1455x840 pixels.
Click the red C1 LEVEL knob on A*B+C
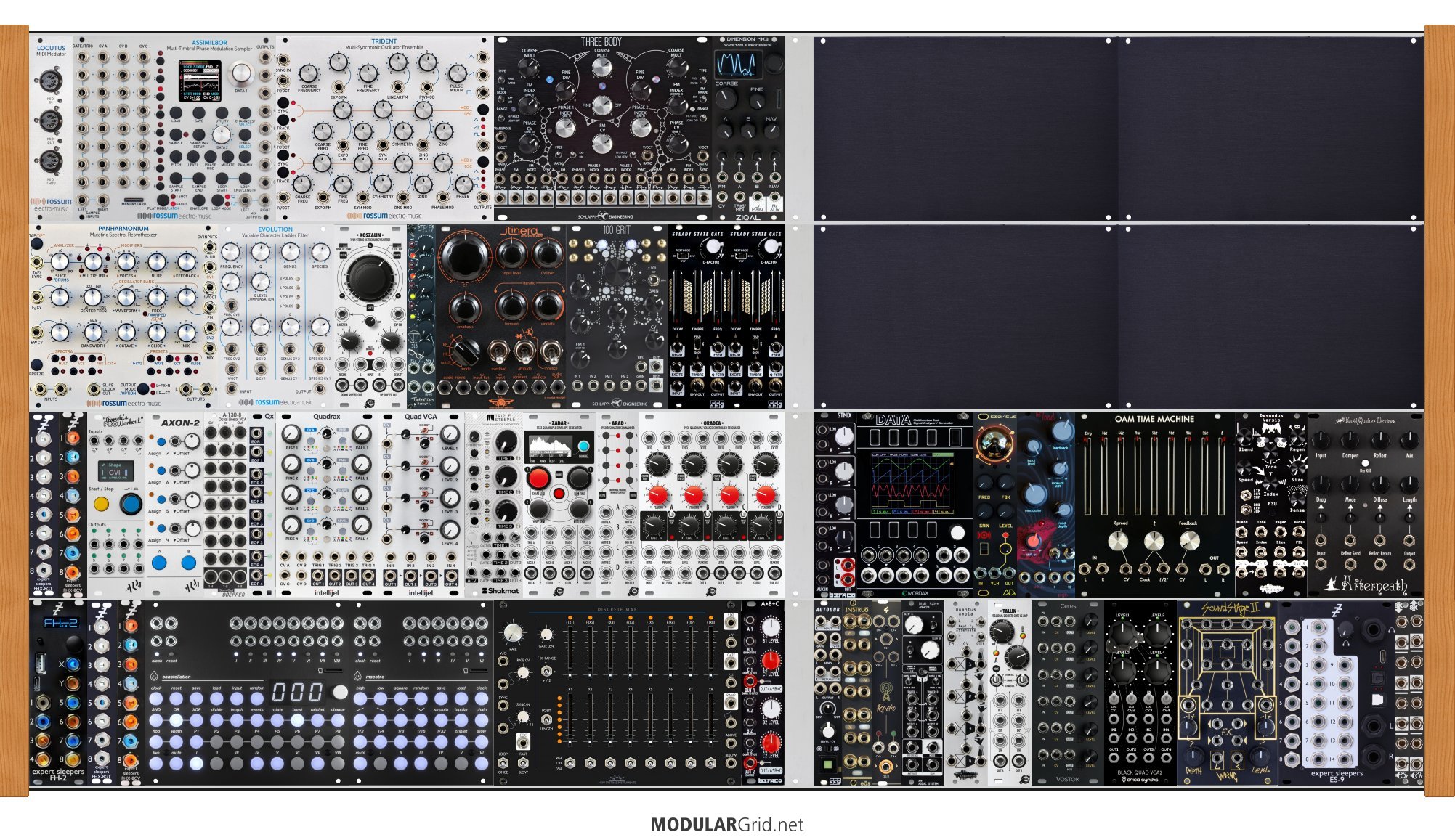tap(771, 661)
